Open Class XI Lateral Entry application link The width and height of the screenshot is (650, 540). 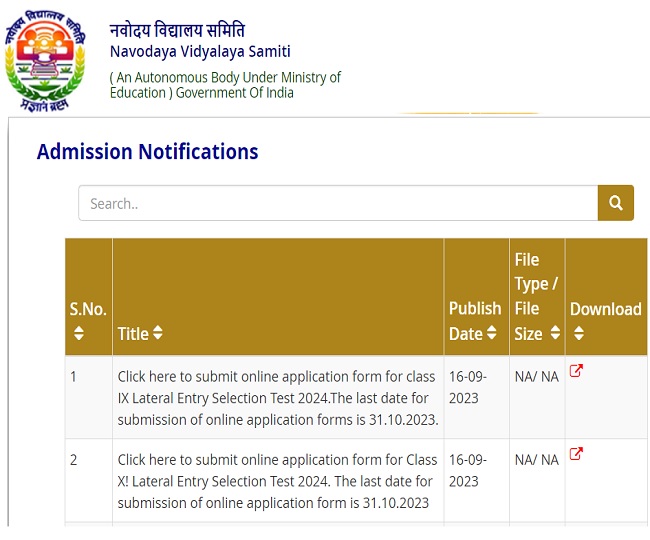click(x=277, y=481)
